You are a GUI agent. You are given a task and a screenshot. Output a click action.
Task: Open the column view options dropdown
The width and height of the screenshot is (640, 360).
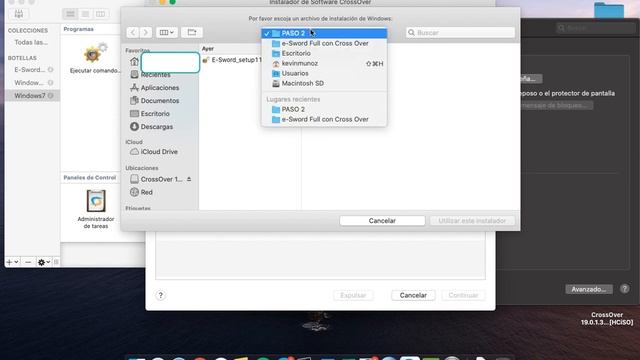click(167, 32)
